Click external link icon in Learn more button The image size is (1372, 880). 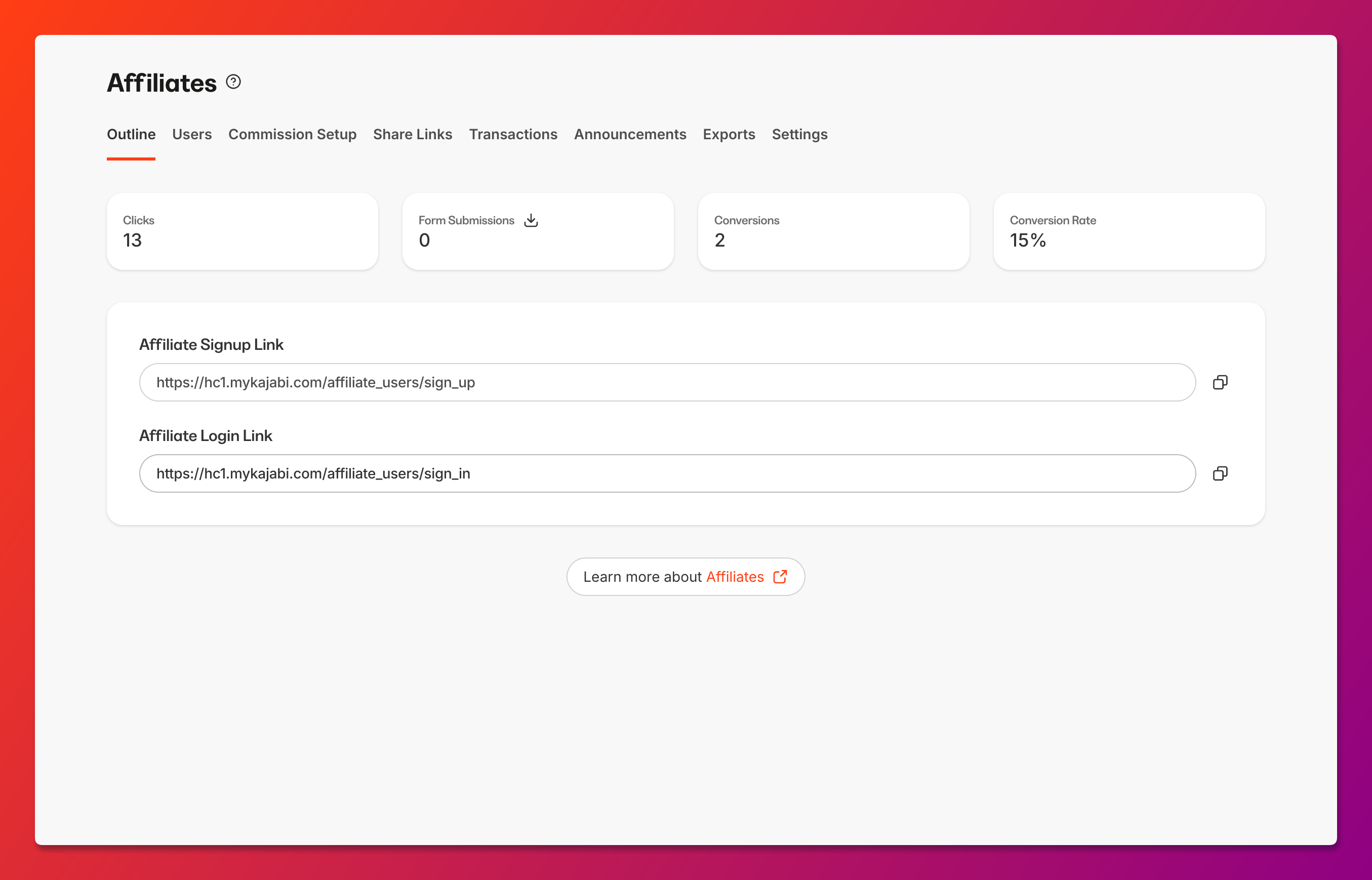[780, 577]
